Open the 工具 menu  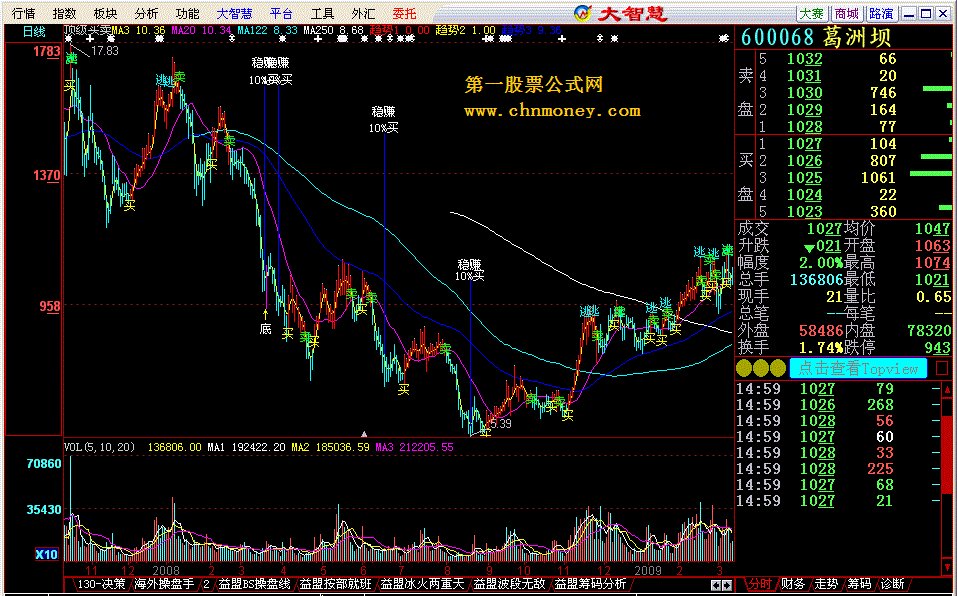(x=322, y=13)
